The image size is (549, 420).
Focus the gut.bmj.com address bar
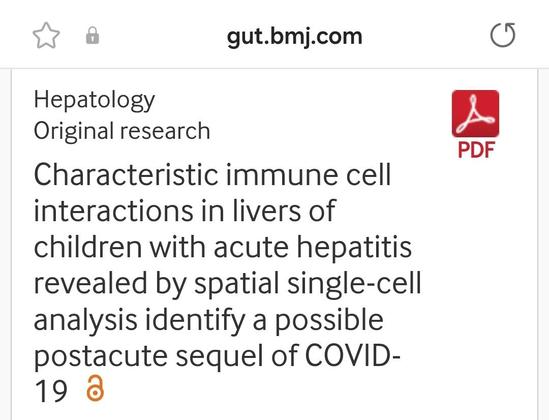(294, 36)
